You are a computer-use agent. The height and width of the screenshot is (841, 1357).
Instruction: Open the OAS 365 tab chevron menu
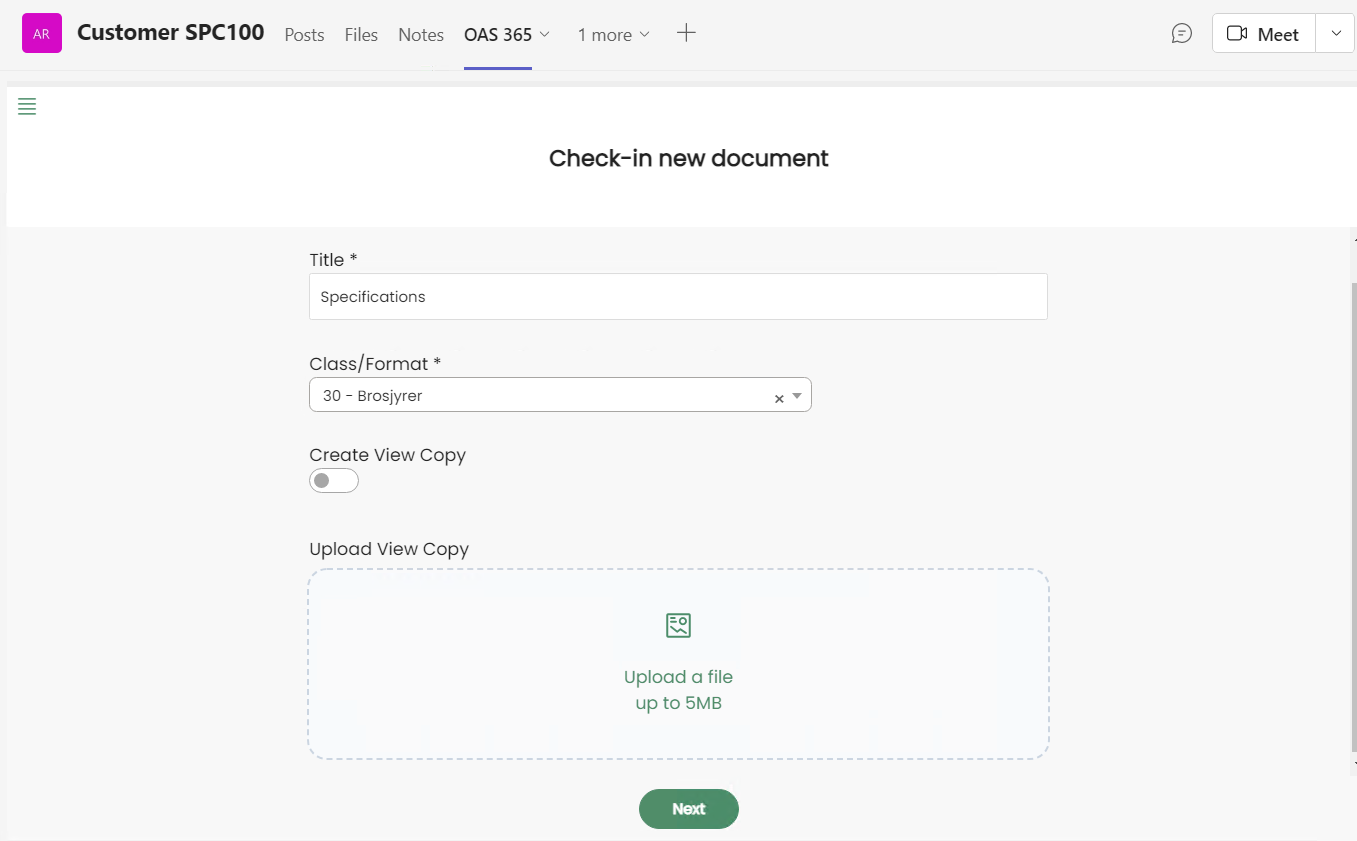point(545,34)
